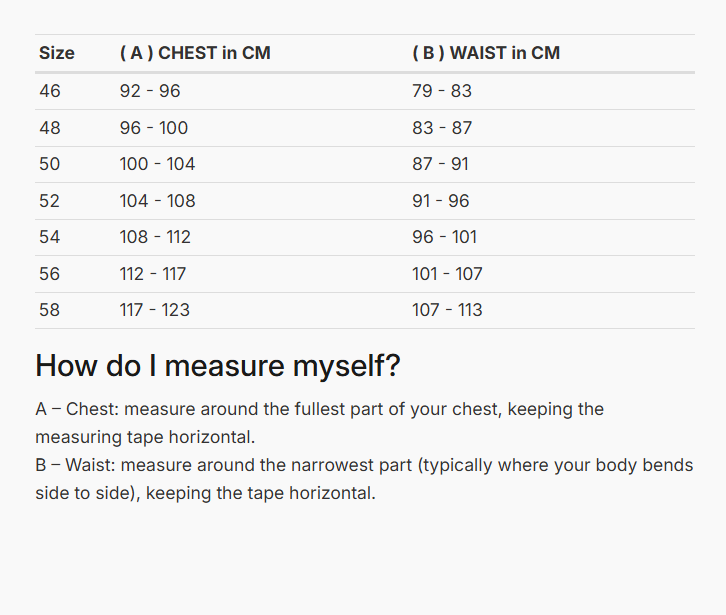Click waist measurement "79 - 83"

442,91
